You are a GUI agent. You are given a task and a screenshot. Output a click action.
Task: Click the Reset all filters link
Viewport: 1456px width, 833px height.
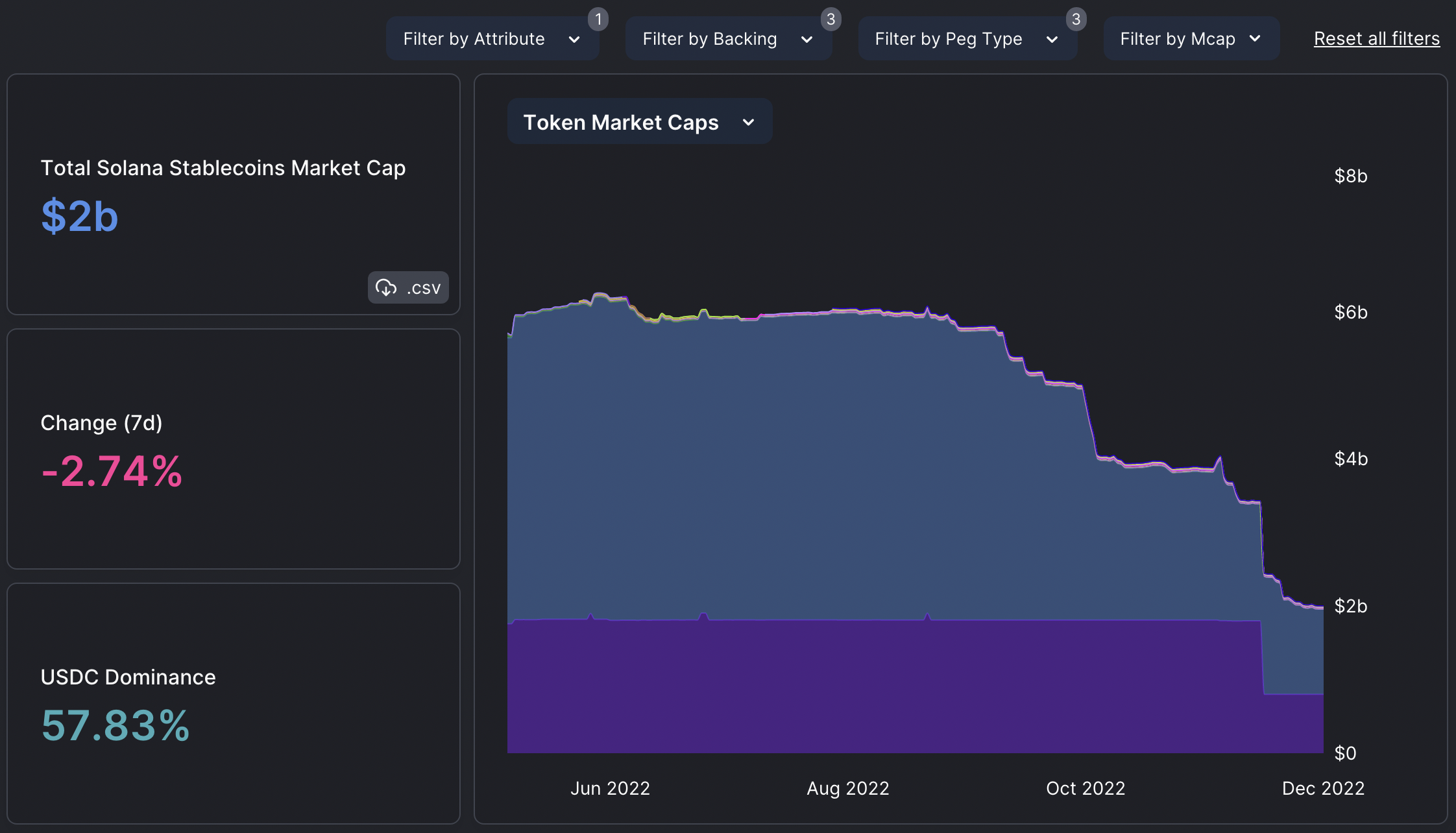(x=1376, y=39)
